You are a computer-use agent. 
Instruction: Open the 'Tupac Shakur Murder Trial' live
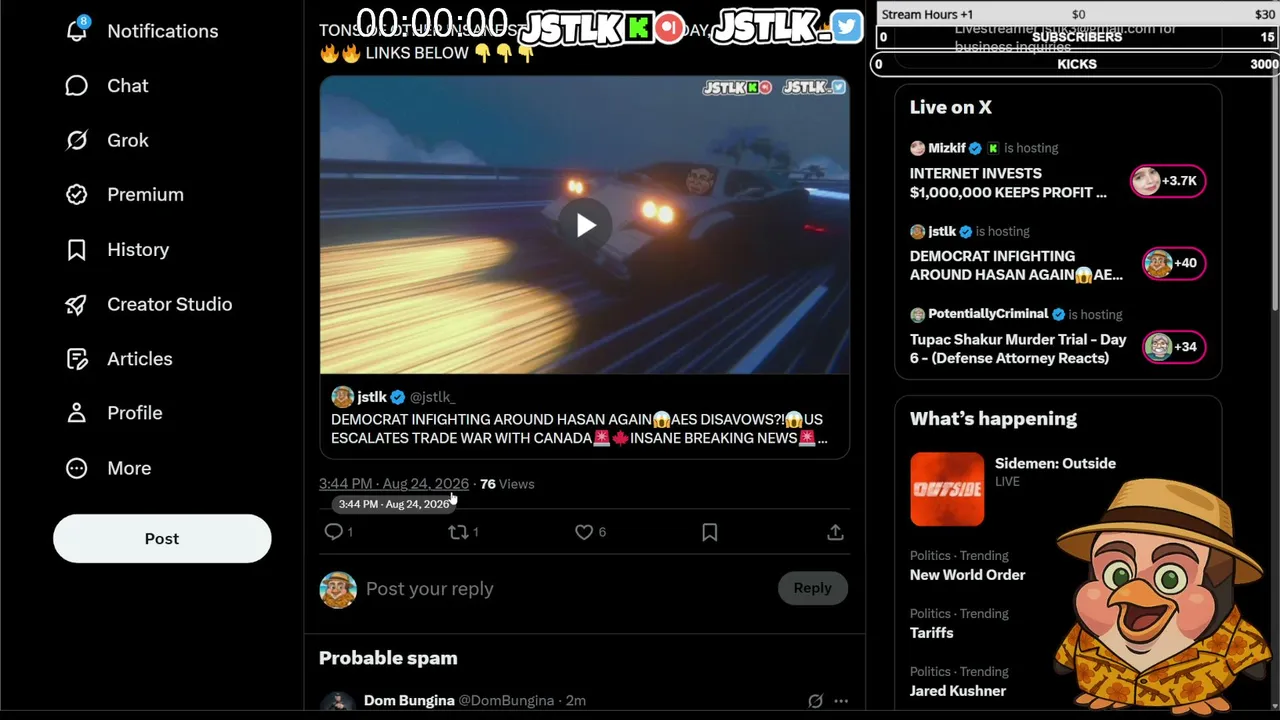[1018, 349]
